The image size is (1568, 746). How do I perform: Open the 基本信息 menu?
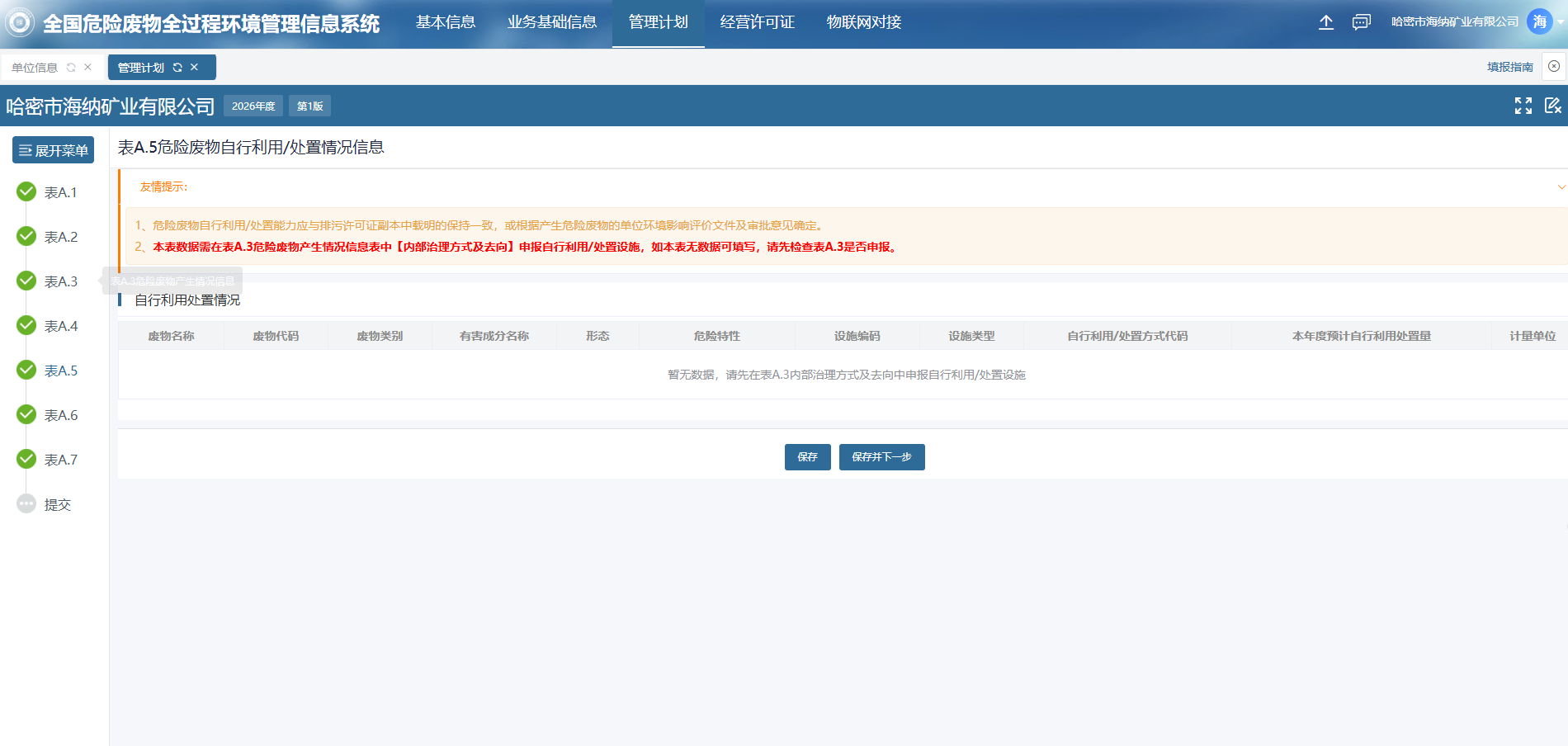[x=446, y=22]
